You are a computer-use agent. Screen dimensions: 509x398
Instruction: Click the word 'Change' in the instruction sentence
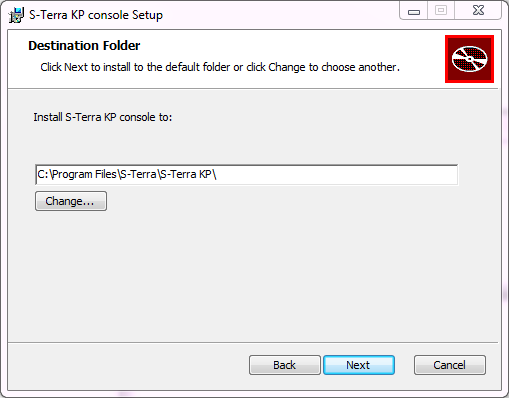(287, 67)
